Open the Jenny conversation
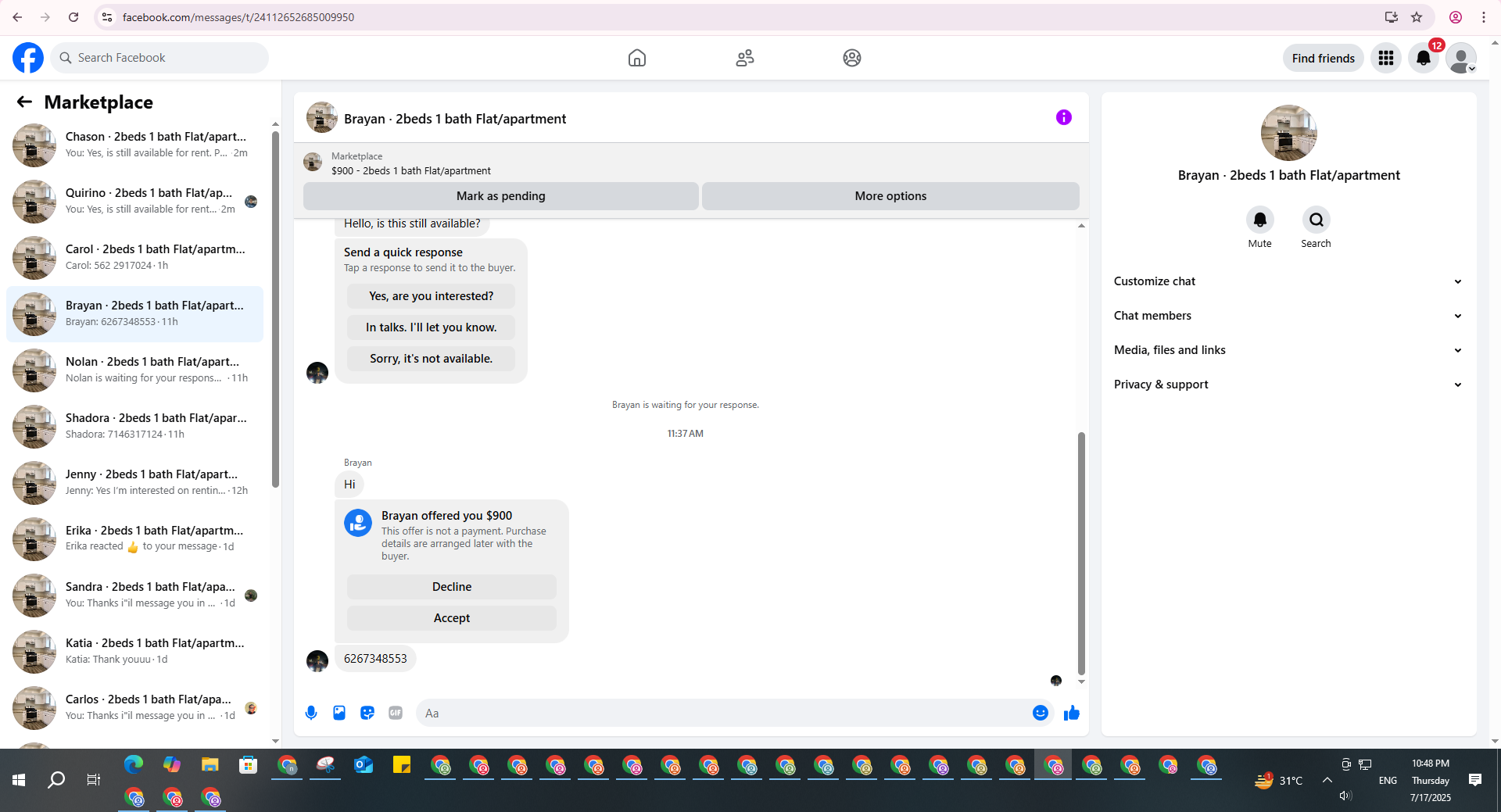Image resolution: width=1501 pixels, height=812 pixels. click(134, 483)
